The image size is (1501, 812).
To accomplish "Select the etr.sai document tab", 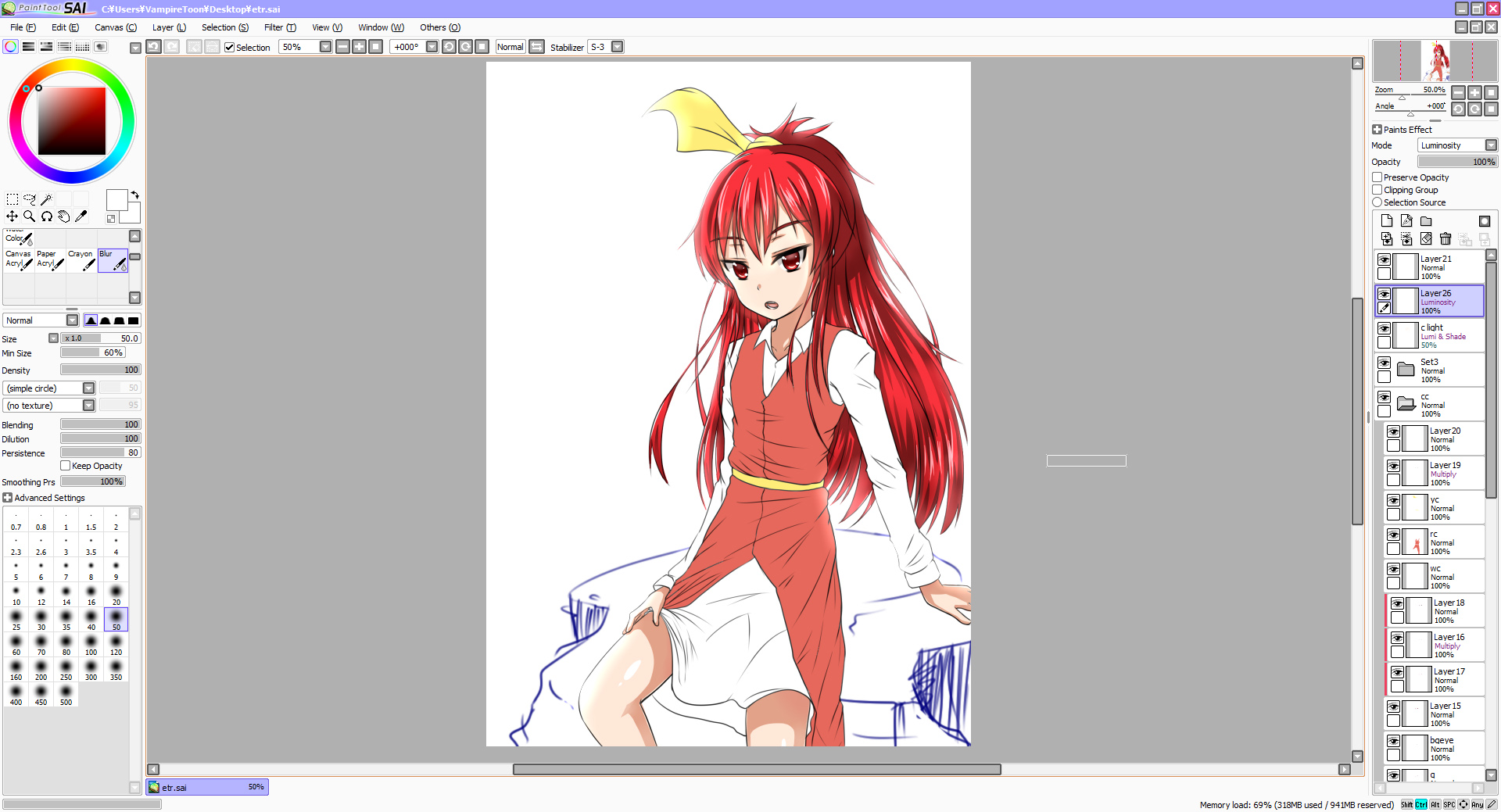I will tap(207, 787).
